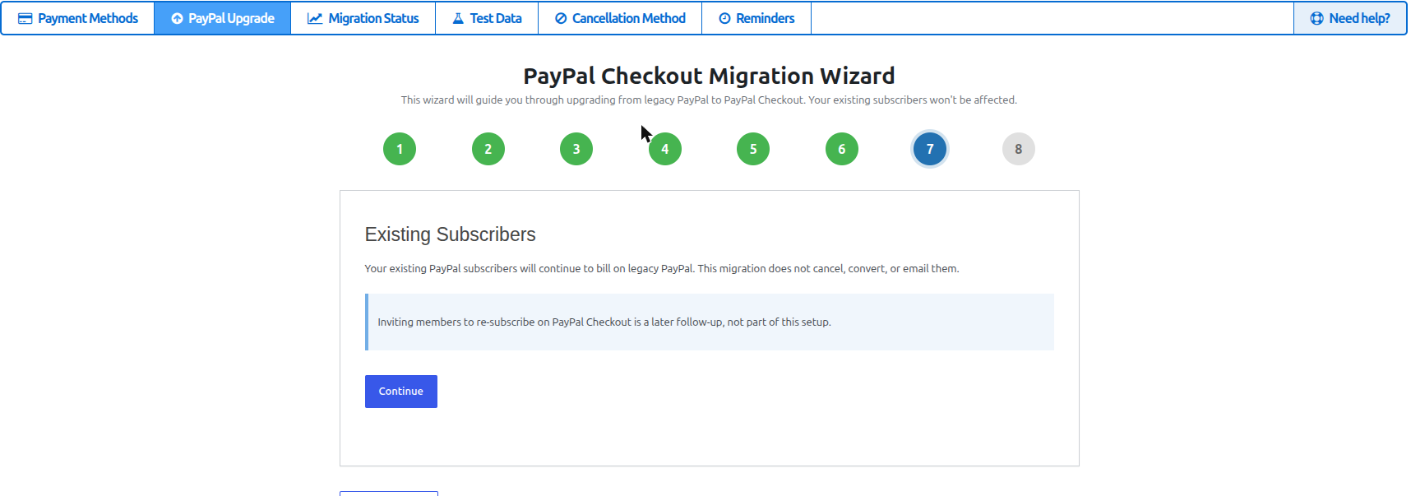Screen dimensions: 1411x496
Task: Click the clock icon on Reminders
Action: click(x=725, y=18)
